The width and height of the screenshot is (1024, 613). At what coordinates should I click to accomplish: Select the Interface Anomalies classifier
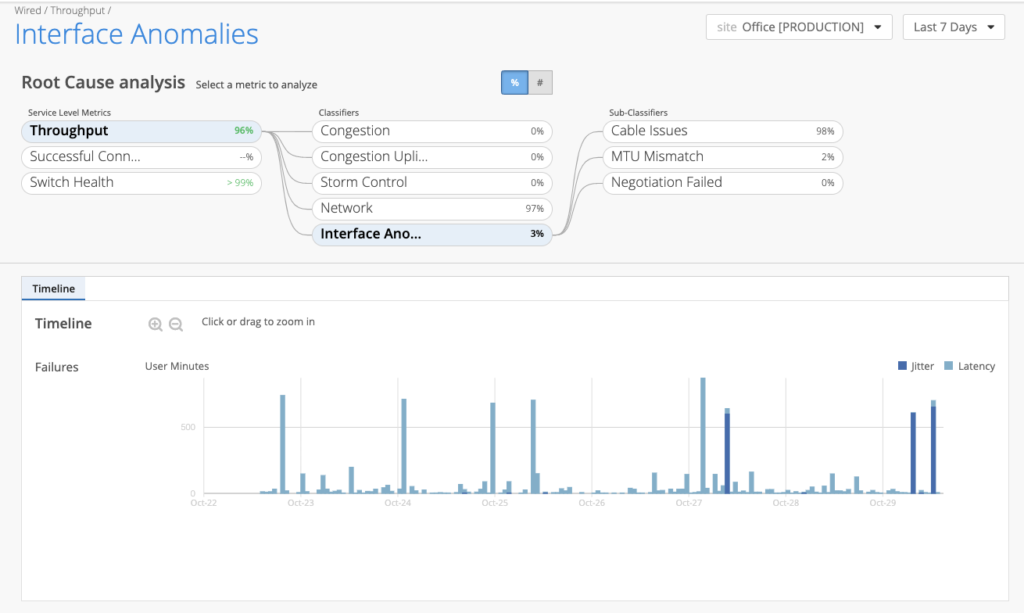[431, 234]
